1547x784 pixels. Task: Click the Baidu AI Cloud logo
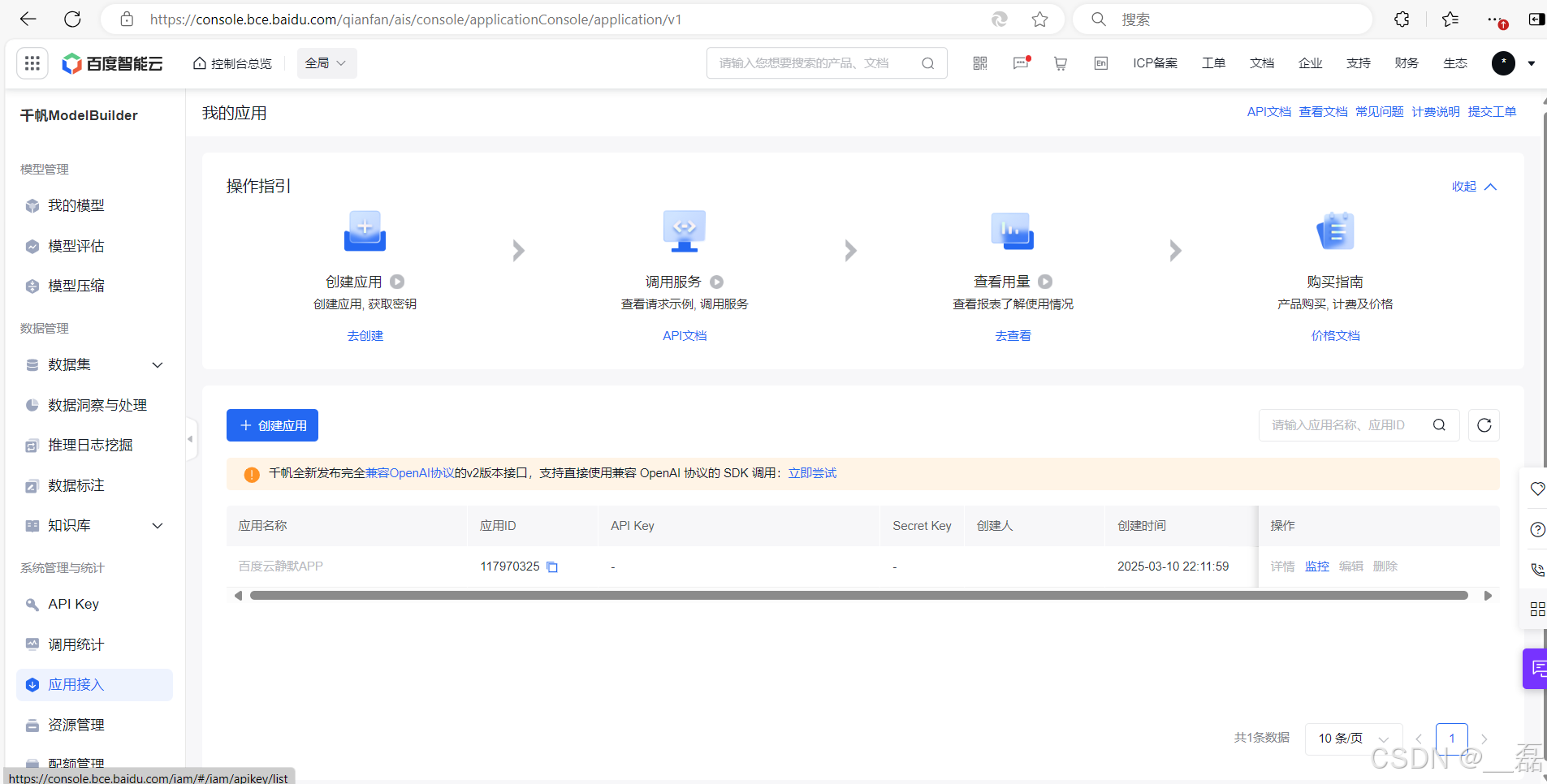[113, 63]
